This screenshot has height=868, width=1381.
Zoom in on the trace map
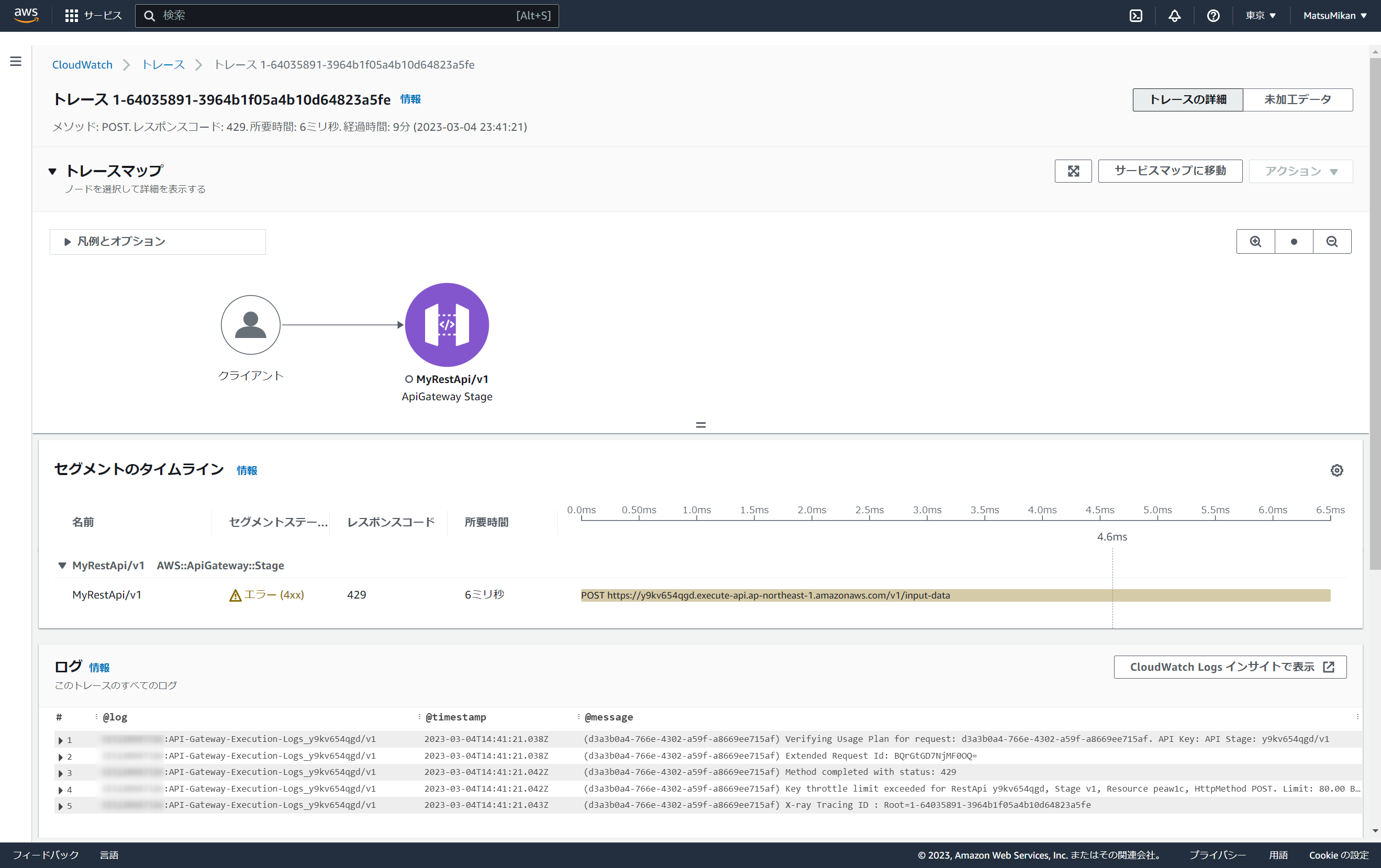coord(1255,241)
